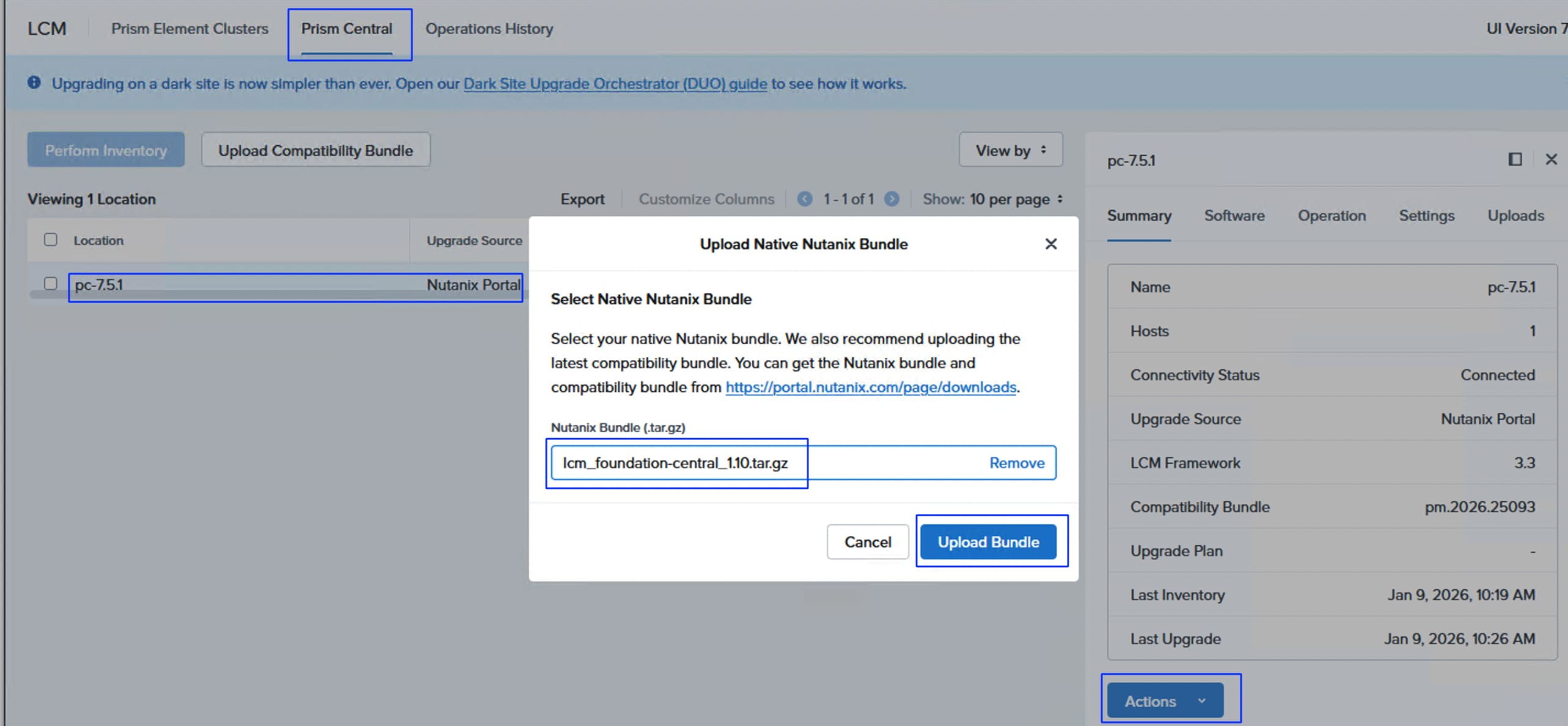Viewport: 1568px width, 726px height.
Task: Close the pc-7.5.1 side panel
Action: pyautogui.click(x=1550, y=159)
